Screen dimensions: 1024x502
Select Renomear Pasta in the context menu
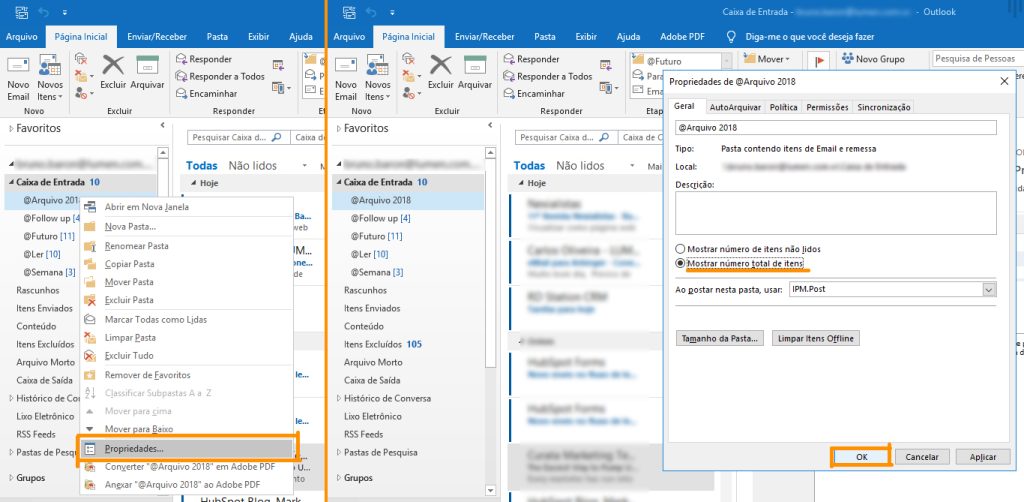click(x=136, y=246)
